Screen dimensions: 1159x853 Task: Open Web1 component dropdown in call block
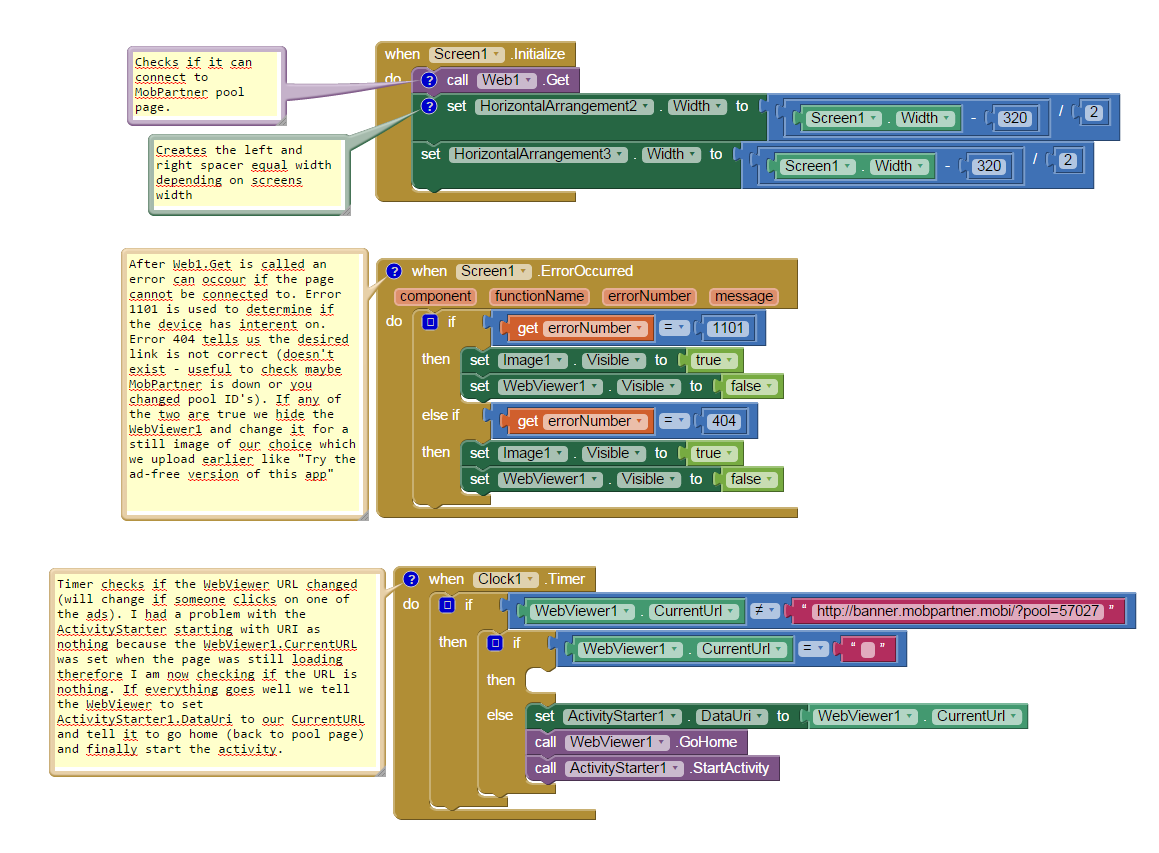pyautogui.click(x=506, y=80)
